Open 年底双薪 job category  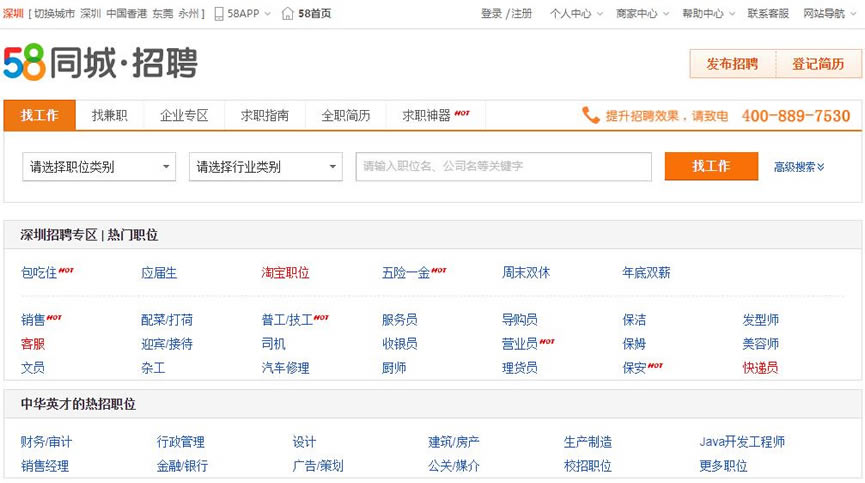tap(646, 272)
